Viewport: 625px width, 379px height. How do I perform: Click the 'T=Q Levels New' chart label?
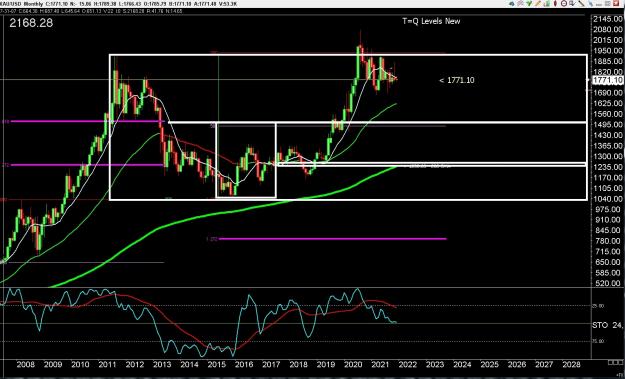click(x=431, y=21)
